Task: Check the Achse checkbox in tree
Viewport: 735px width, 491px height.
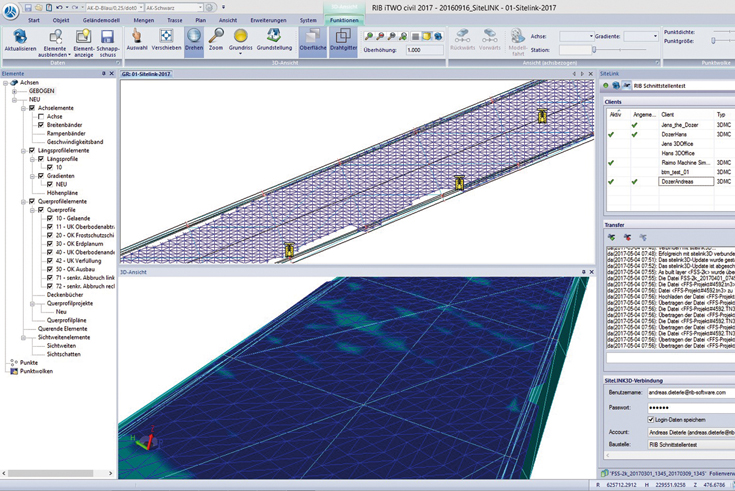Action: click(40, 116)
